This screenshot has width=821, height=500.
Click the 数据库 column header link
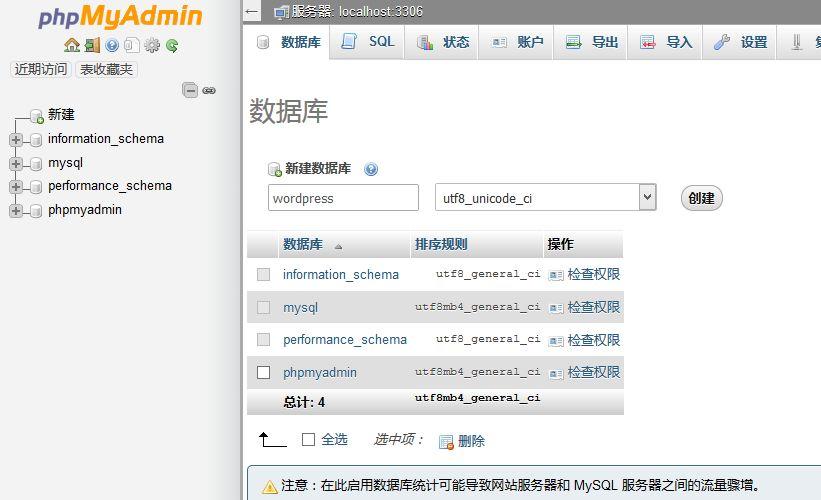303,245
